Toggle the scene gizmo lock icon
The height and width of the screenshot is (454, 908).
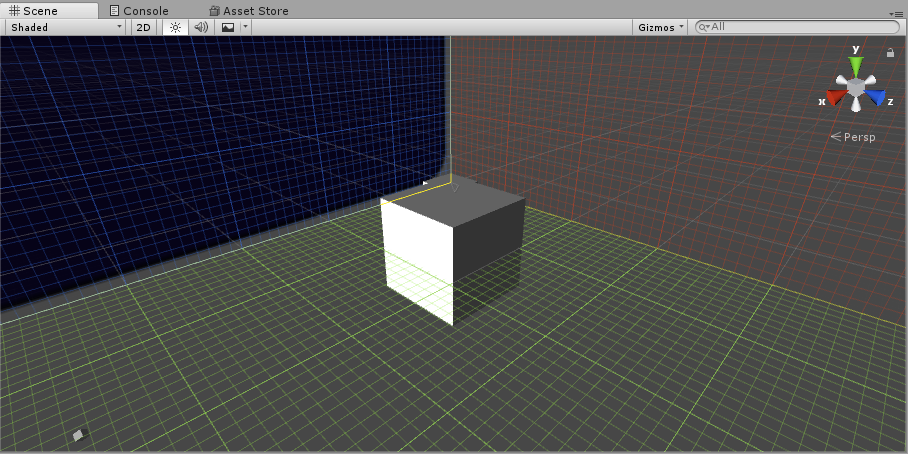coord(890,53)
